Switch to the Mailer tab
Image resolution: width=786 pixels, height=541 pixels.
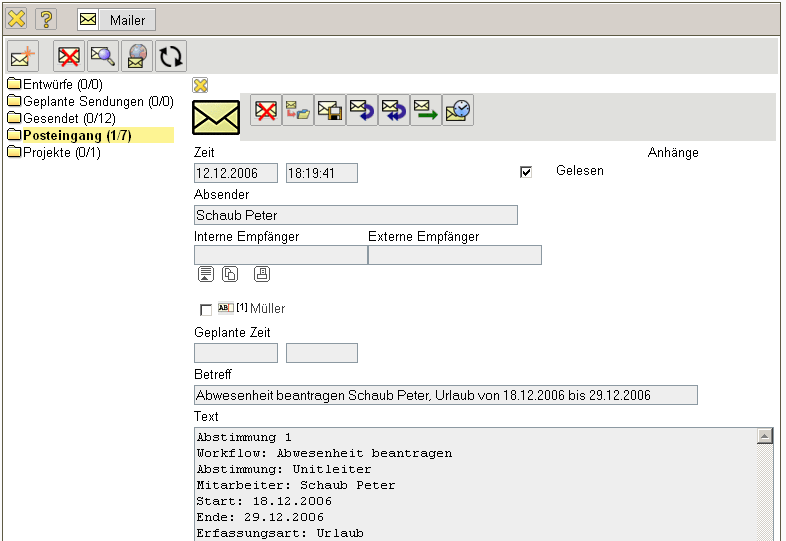click(115, 20)
